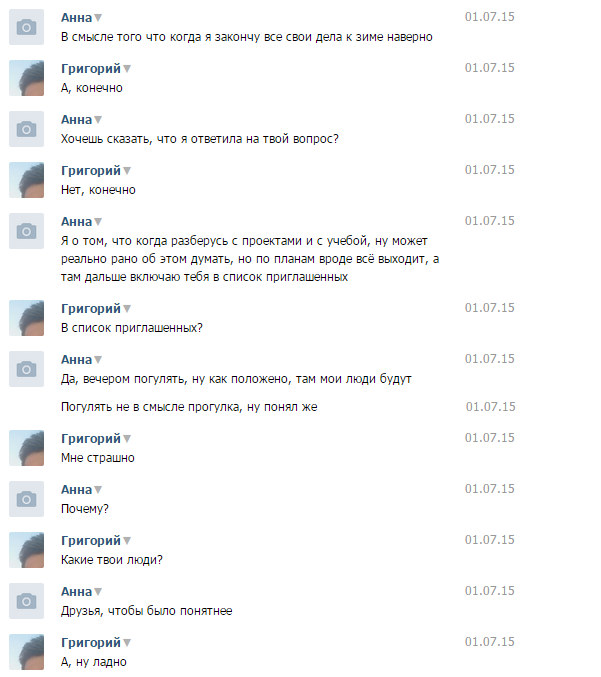Click camera avatar next to "В смысле того" message
The width and height of the screenshot is (601, 677).
click(x=26, y=28)
